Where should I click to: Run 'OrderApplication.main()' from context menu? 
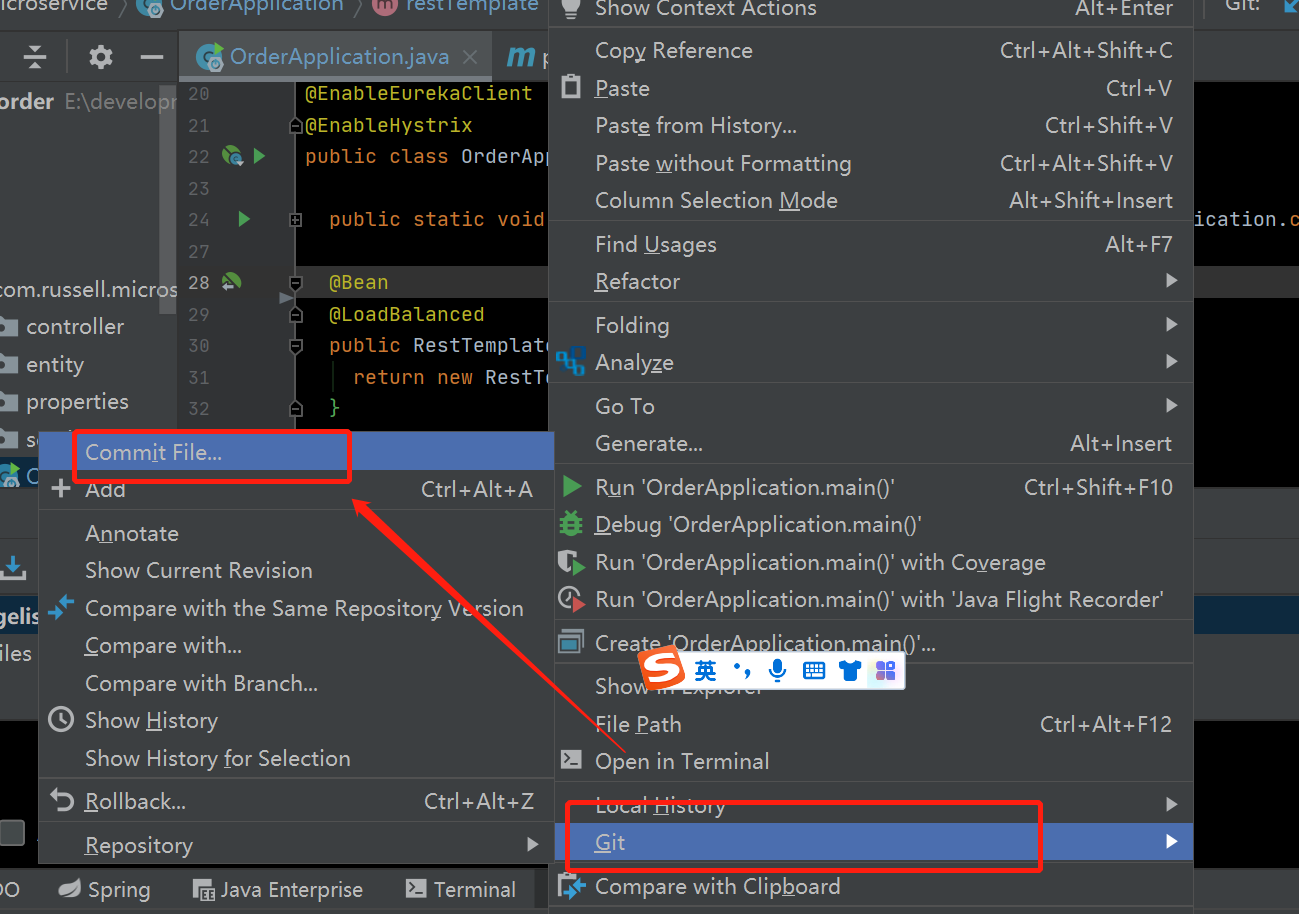(874, 487)
